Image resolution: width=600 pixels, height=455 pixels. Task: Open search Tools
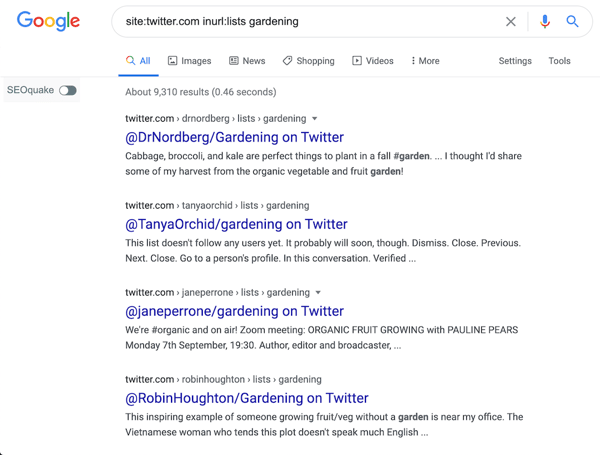coord(559,61)
